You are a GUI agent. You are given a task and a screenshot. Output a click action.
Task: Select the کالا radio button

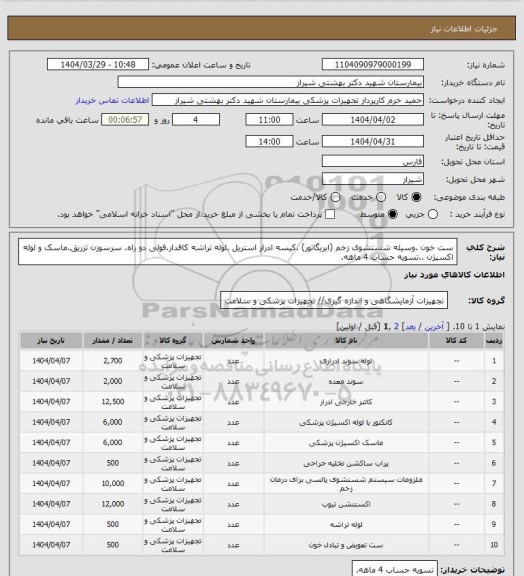tap(416, 197)
